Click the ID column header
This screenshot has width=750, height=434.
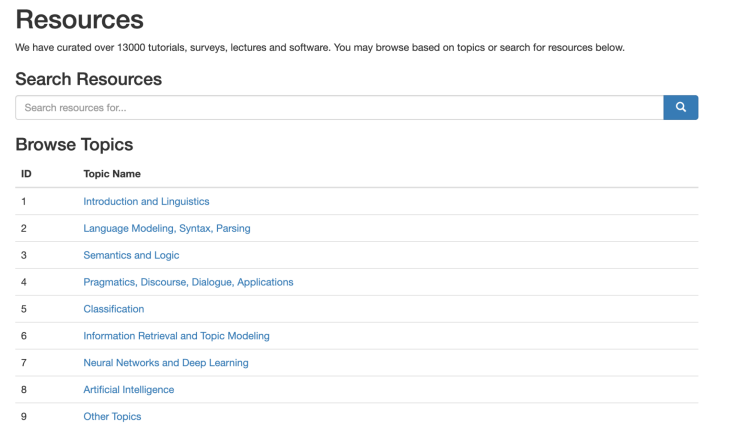(26, 173)
